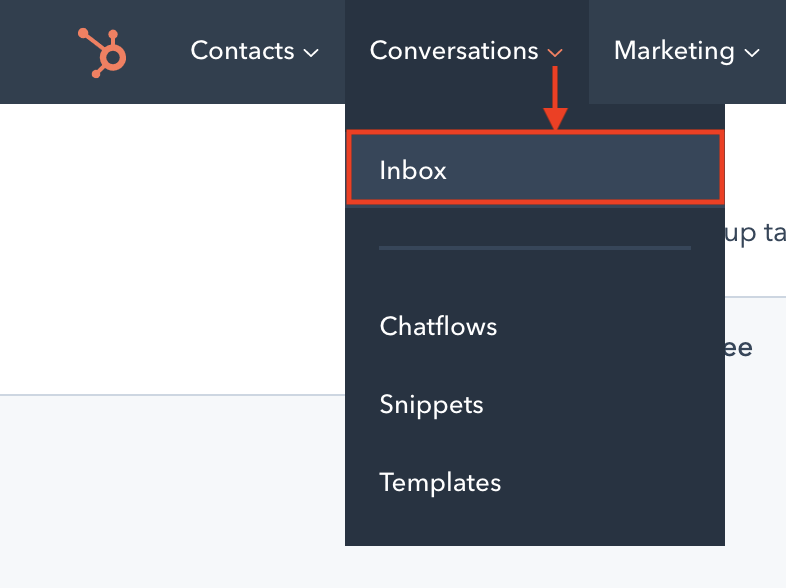Click empty white area left of dropdown
This screenshot has width=786, height=588.
pos(172,249)
